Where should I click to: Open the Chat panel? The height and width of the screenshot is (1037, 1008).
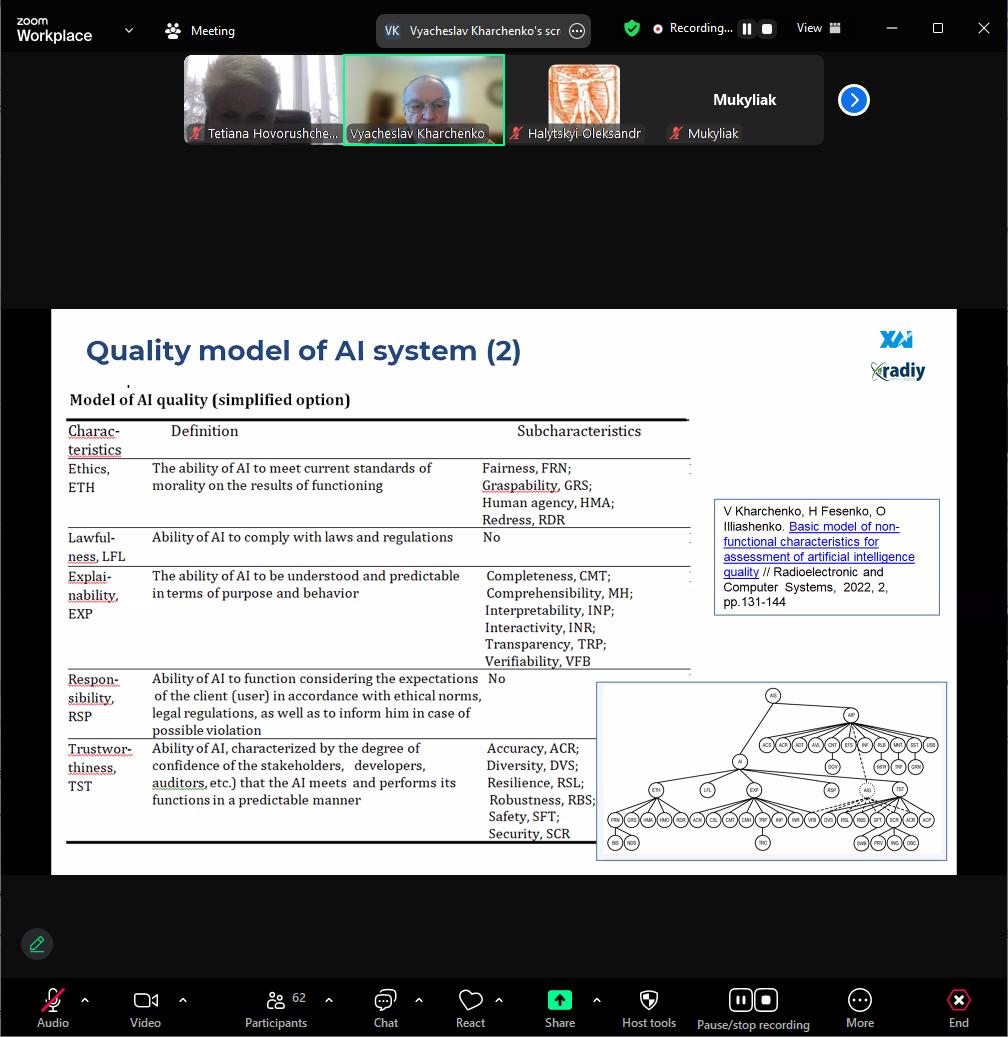click(386, 1008)
